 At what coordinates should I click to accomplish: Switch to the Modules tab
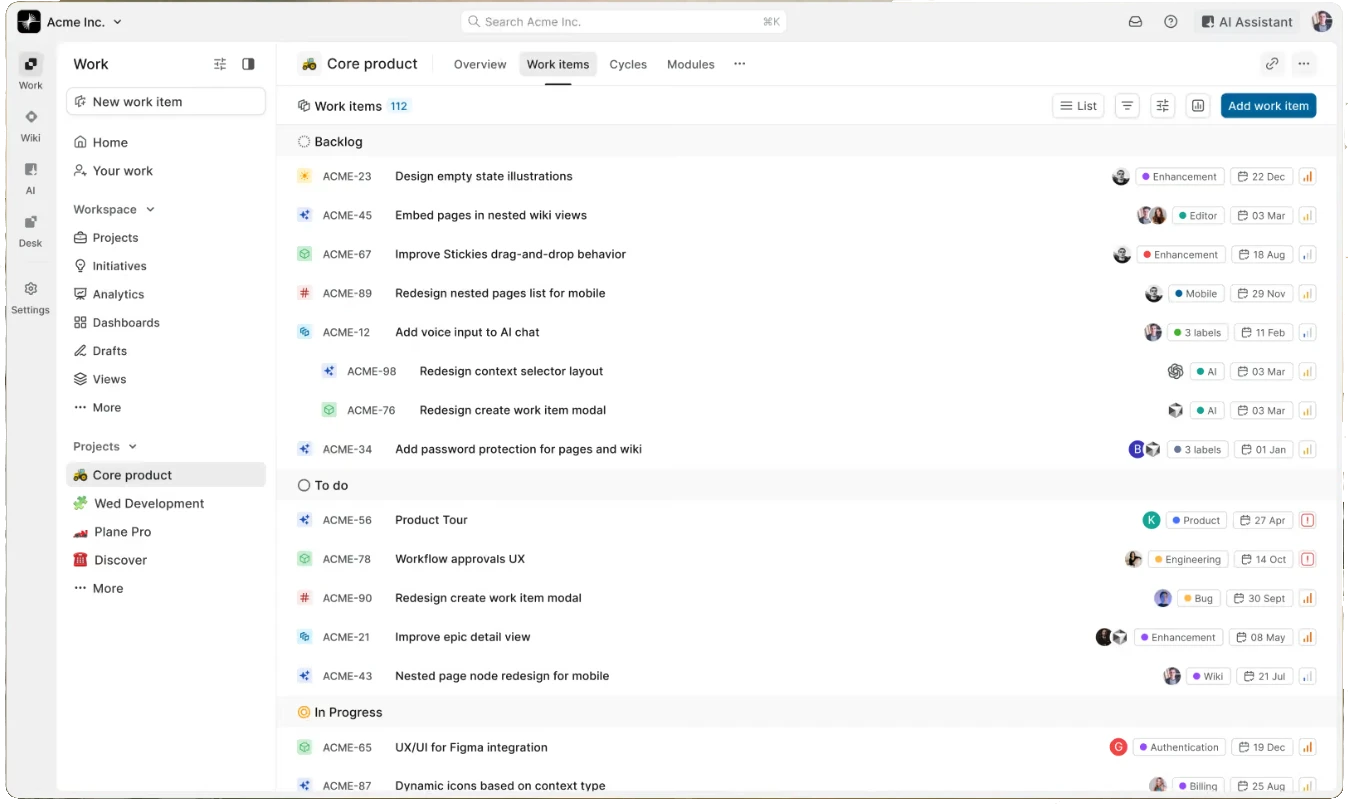click(x=691, y=64)
